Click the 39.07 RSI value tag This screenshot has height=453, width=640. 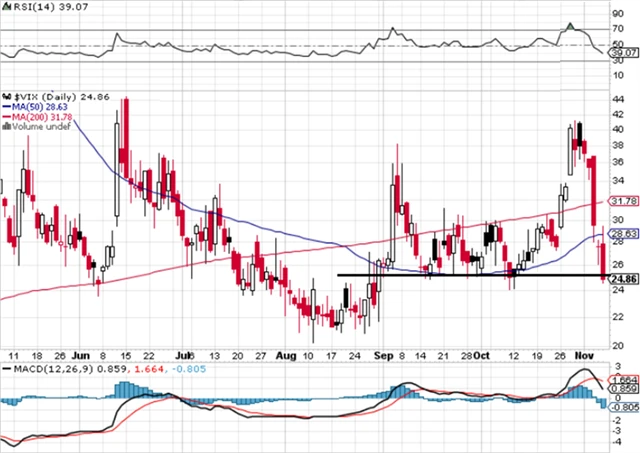point(624,53)
